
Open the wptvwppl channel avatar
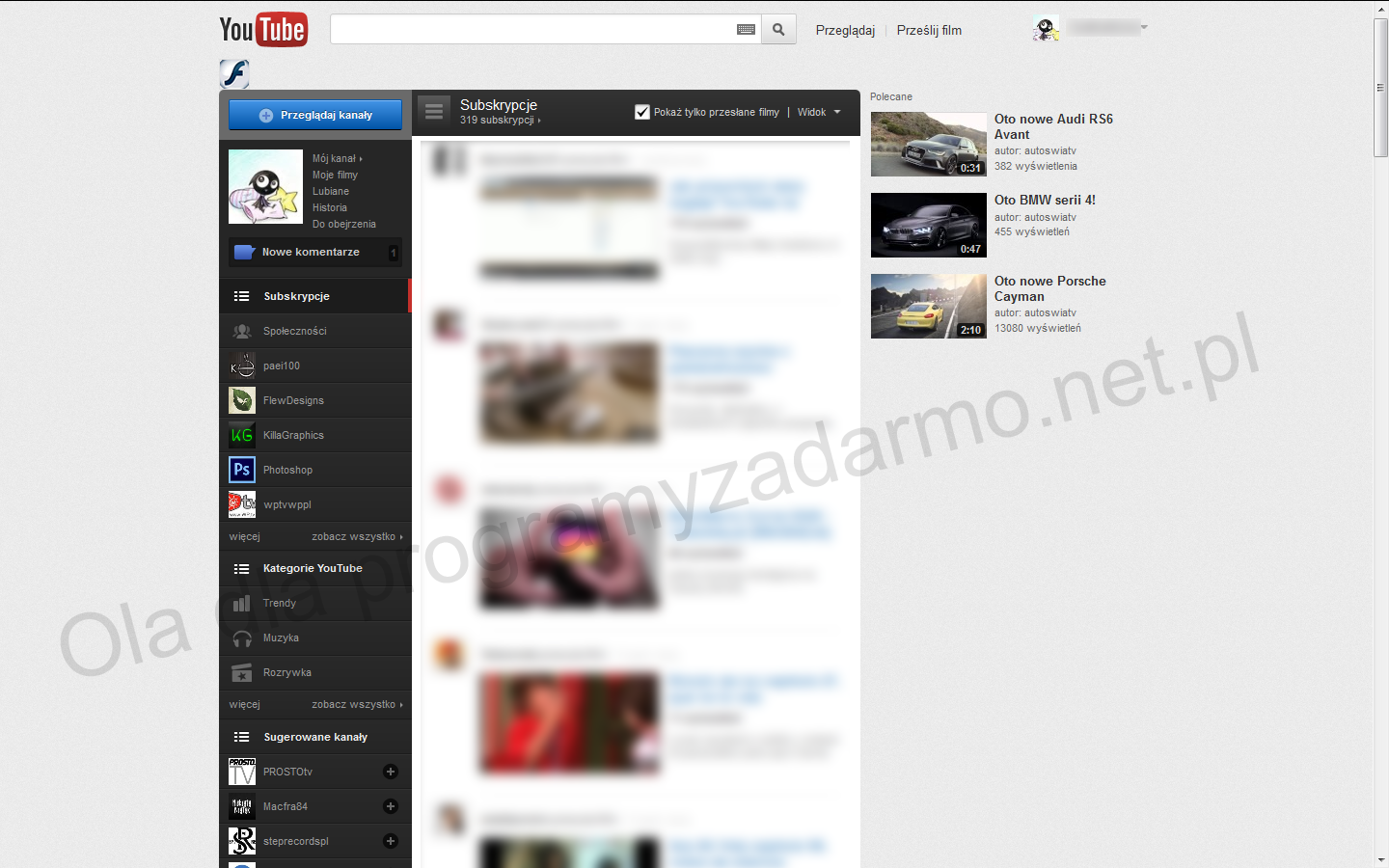242,504
